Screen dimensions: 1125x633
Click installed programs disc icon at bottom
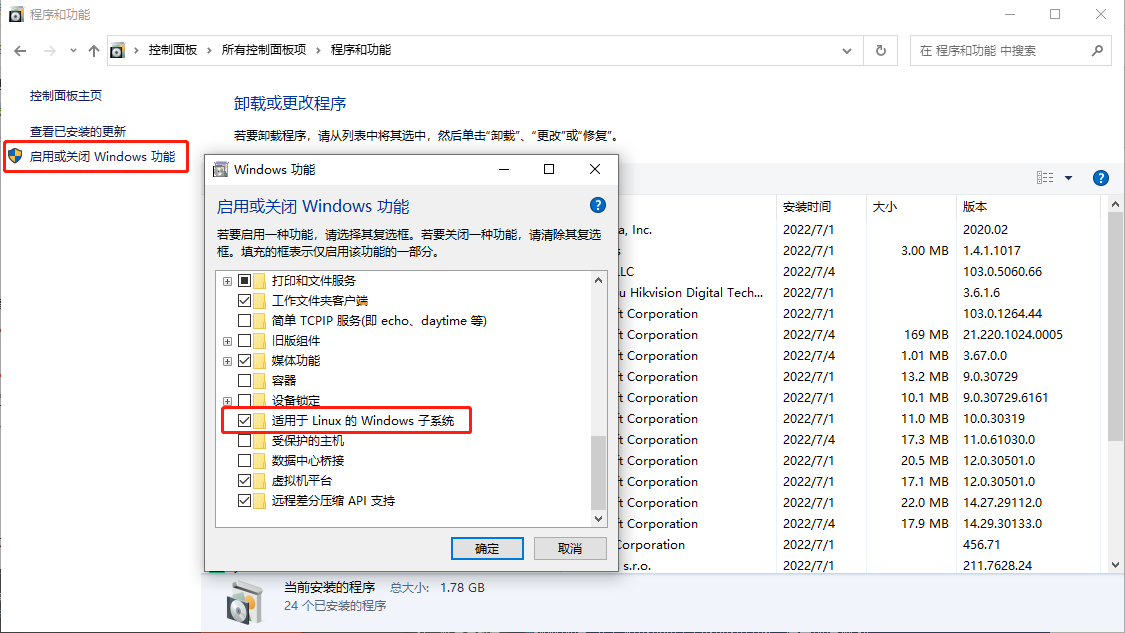(x=245, y=602)
